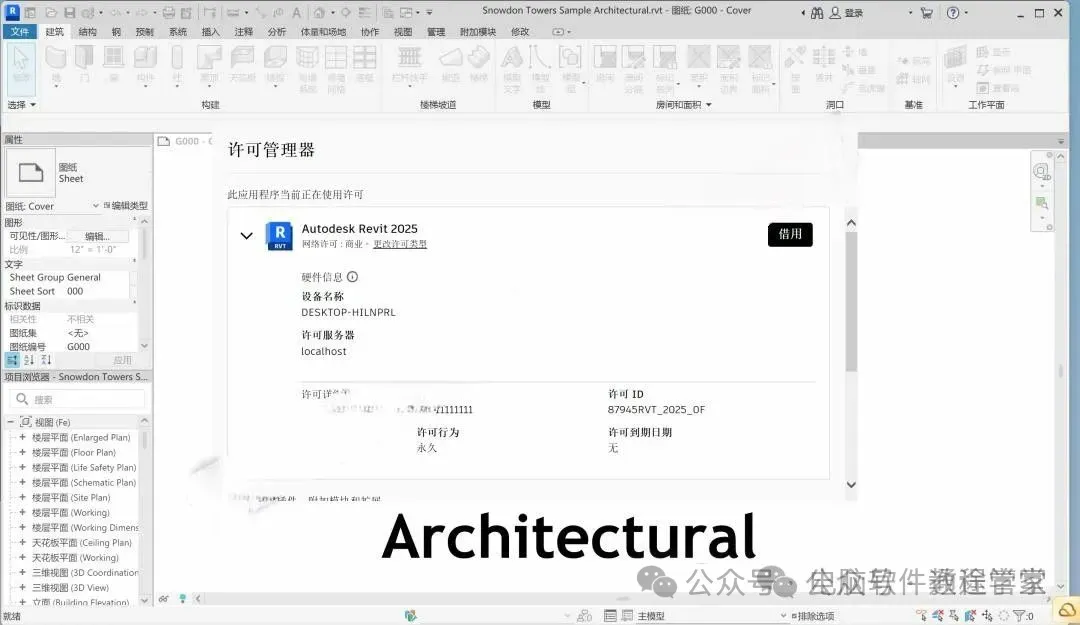The image size is (1080, 625).
Task: Expand the Floor Plan tree node
Action: pyautogui.click(x=22, y=452)
